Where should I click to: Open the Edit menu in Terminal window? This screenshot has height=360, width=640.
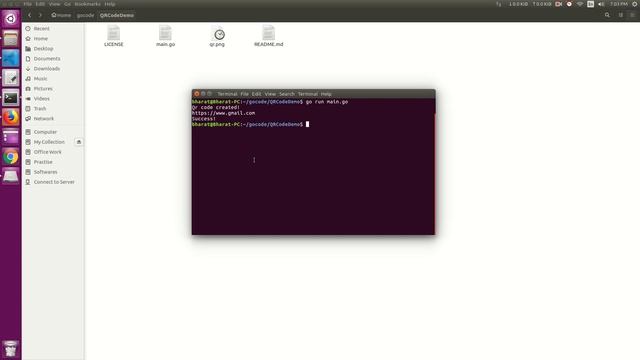[256, 94]
